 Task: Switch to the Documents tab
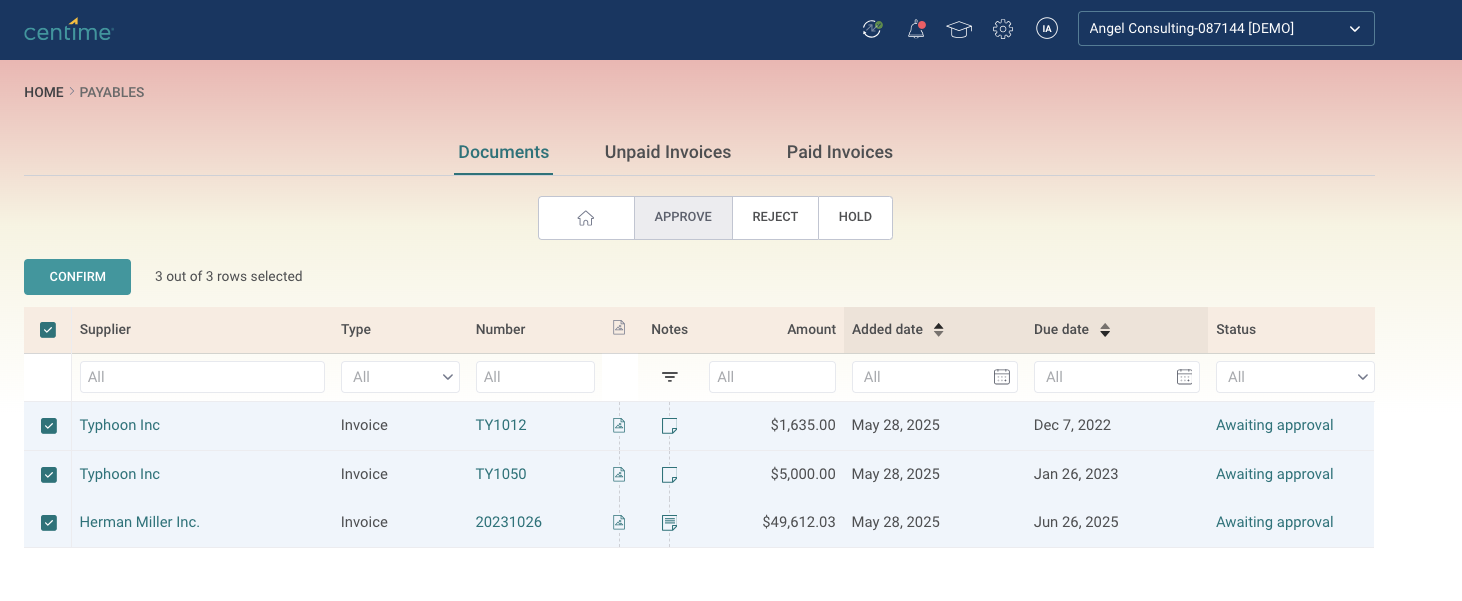click(x=504, y=152)
